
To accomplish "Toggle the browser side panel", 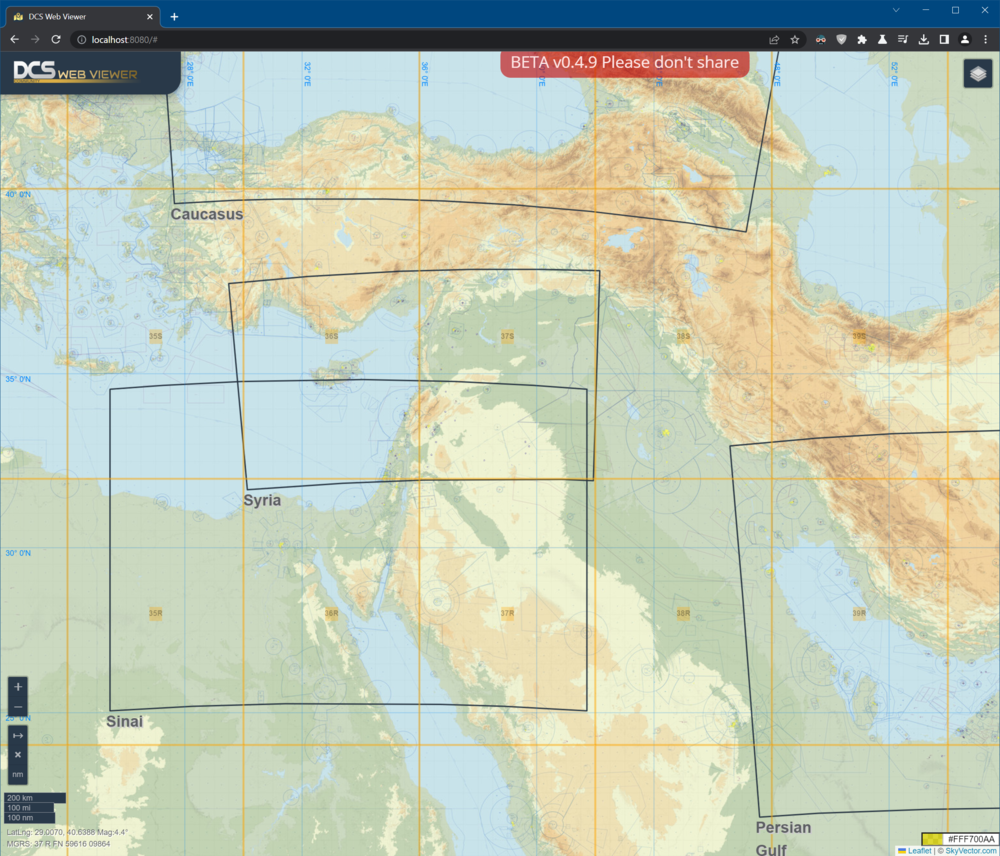I will tap(944, 40).
